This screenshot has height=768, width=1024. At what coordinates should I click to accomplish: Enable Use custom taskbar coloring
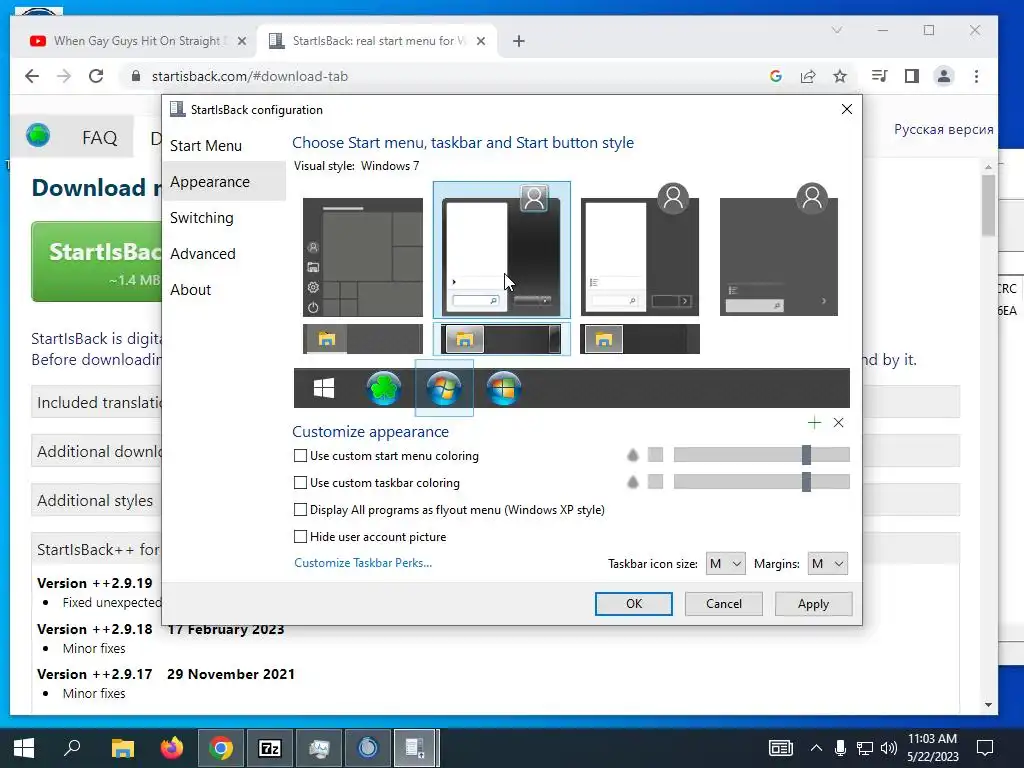(300, 483)
